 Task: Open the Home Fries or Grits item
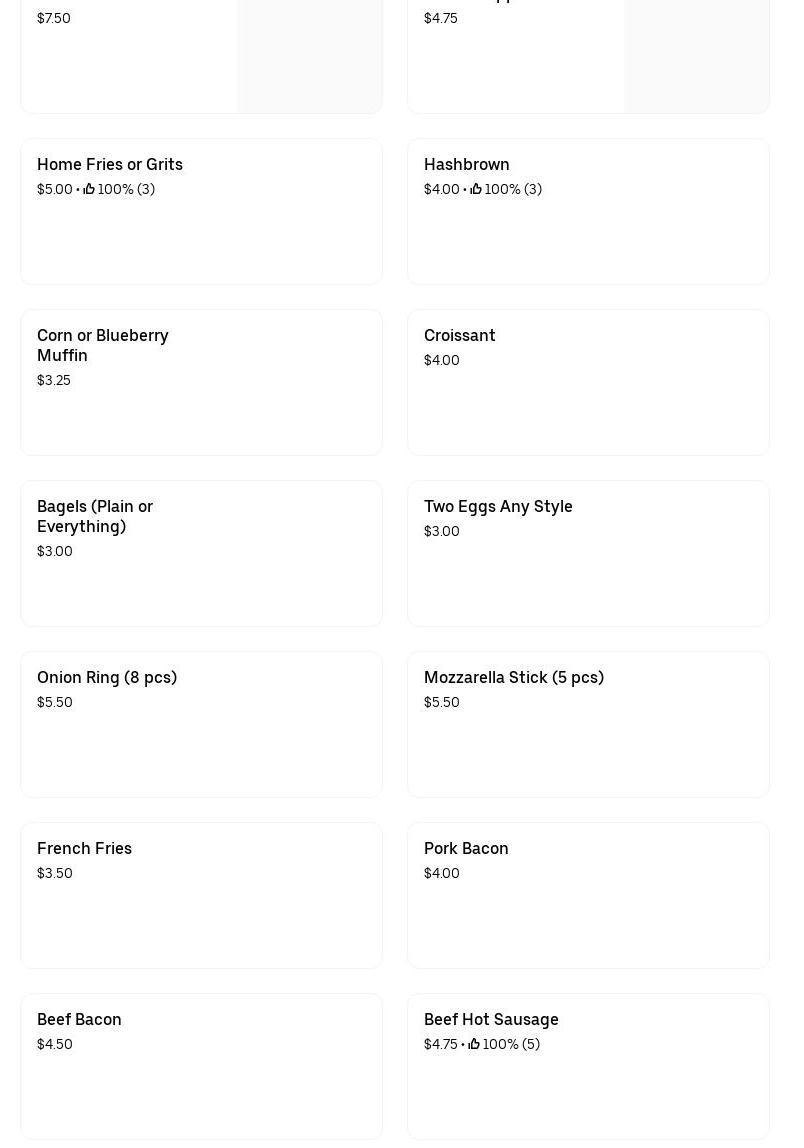[110, 164]
